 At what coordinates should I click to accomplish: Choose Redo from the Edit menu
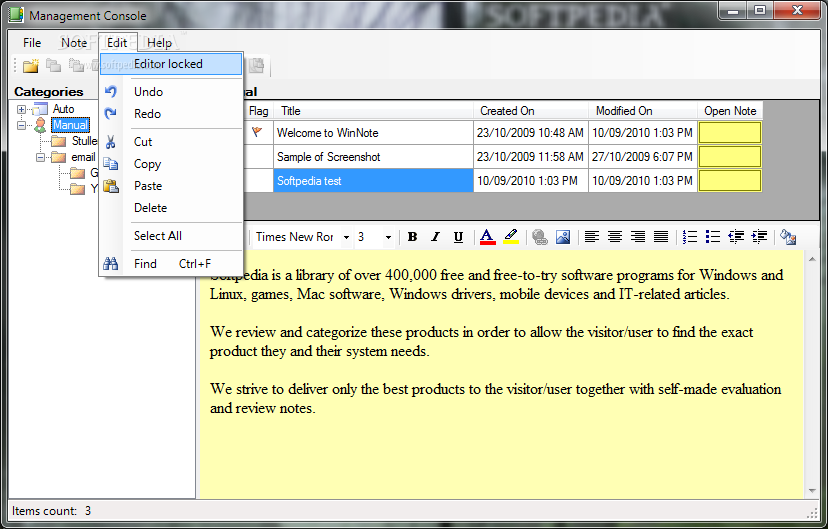[171, 114]
